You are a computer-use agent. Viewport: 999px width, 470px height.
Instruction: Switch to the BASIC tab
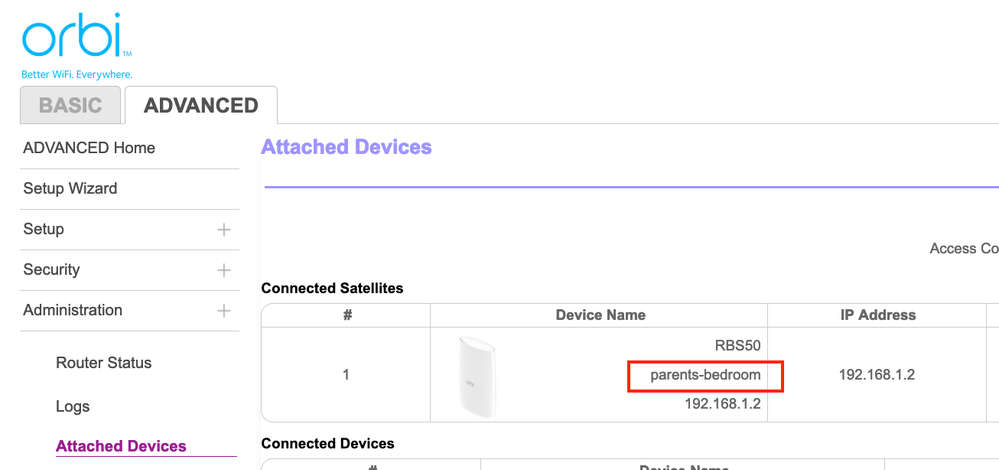[x=70, y=106]
